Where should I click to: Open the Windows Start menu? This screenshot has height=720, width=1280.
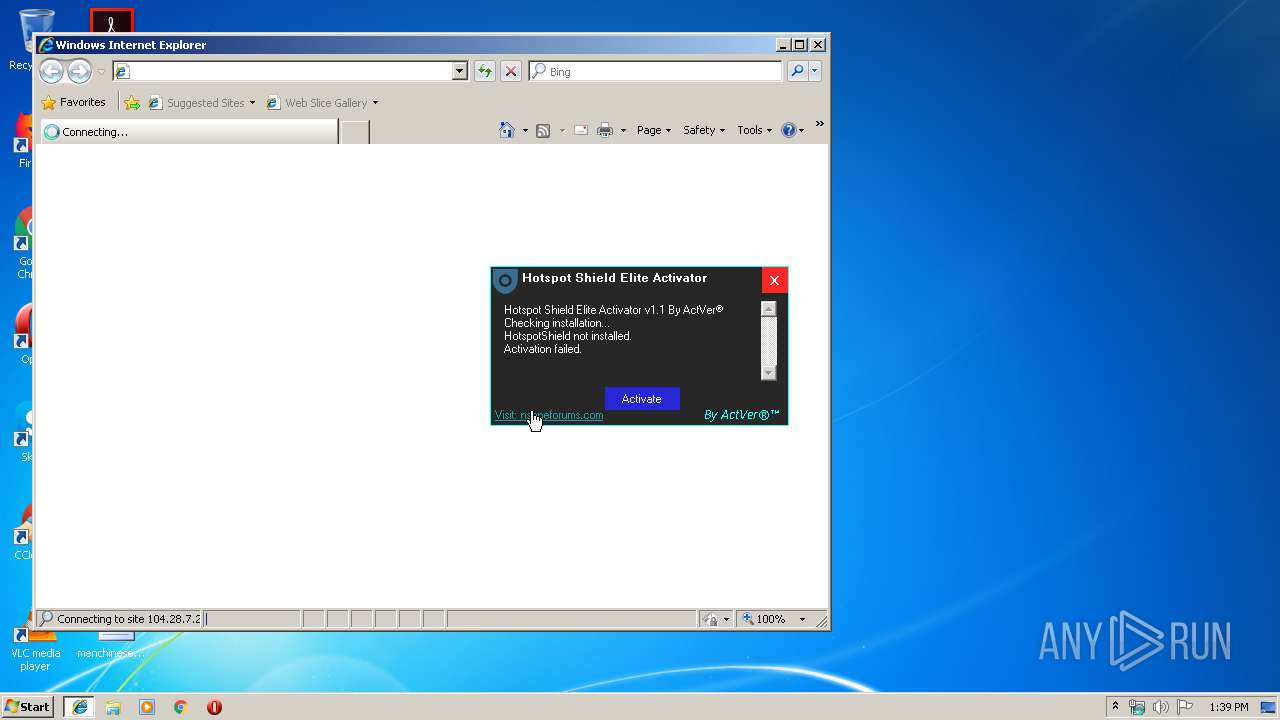tap(28, 706)
